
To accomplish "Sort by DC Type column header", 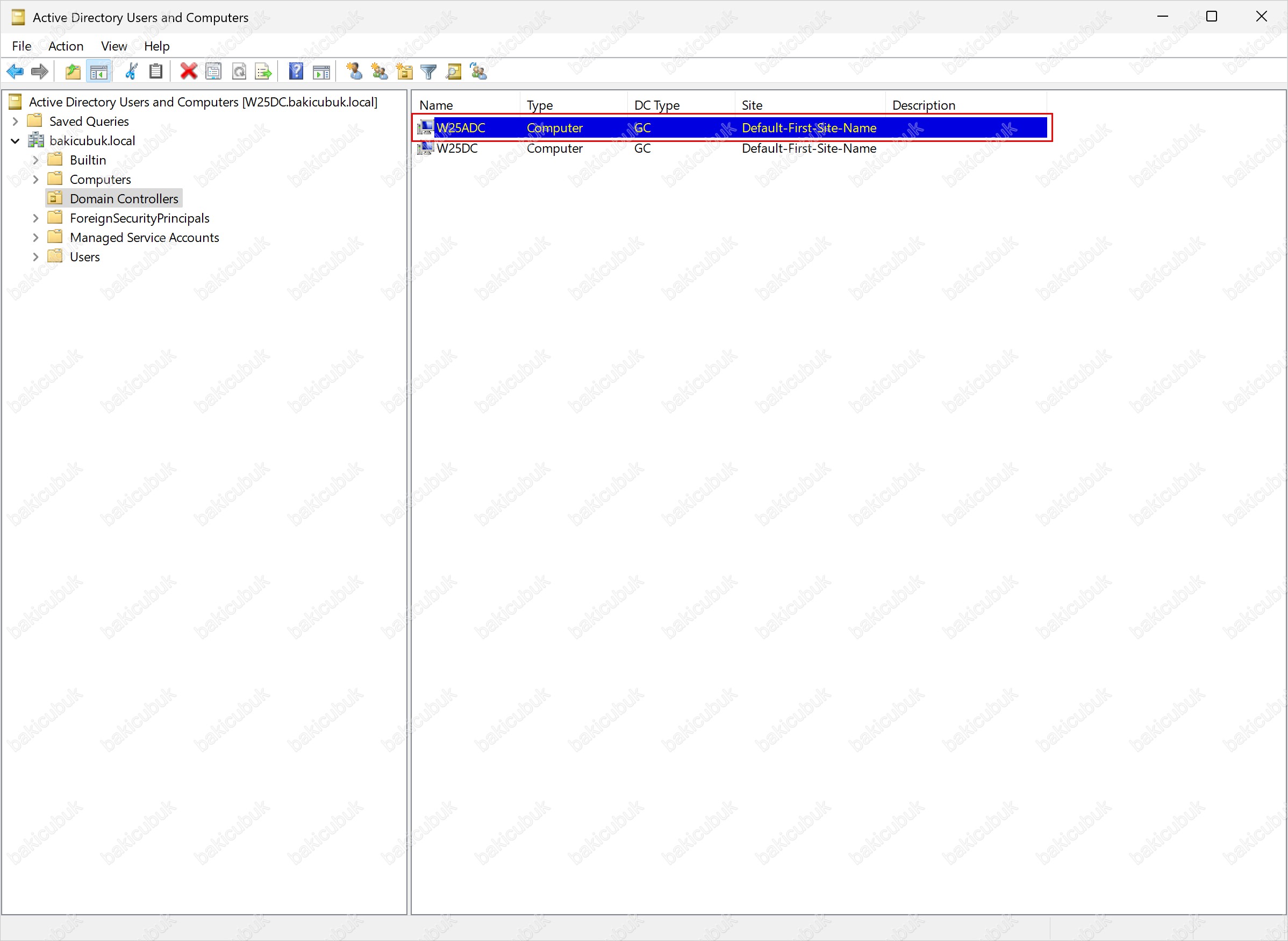I will point(682,105).
